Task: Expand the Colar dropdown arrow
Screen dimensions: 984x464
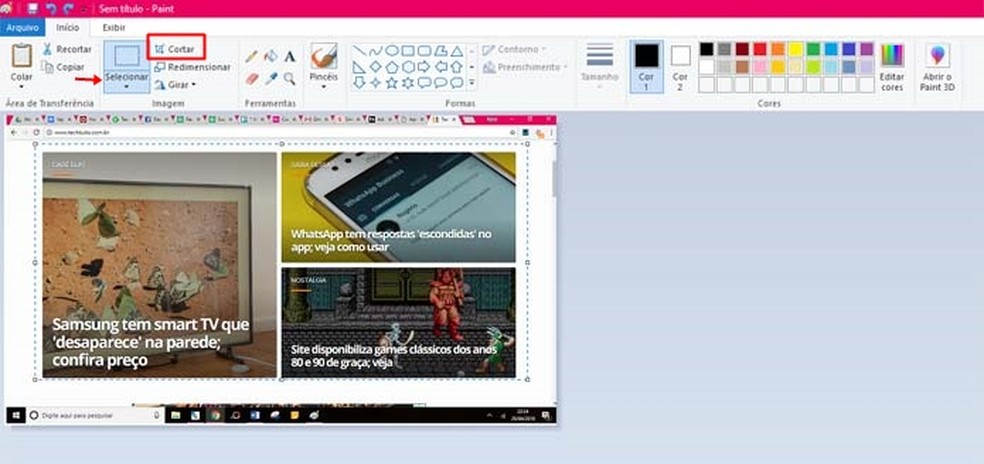Action: tap(21, 86)
